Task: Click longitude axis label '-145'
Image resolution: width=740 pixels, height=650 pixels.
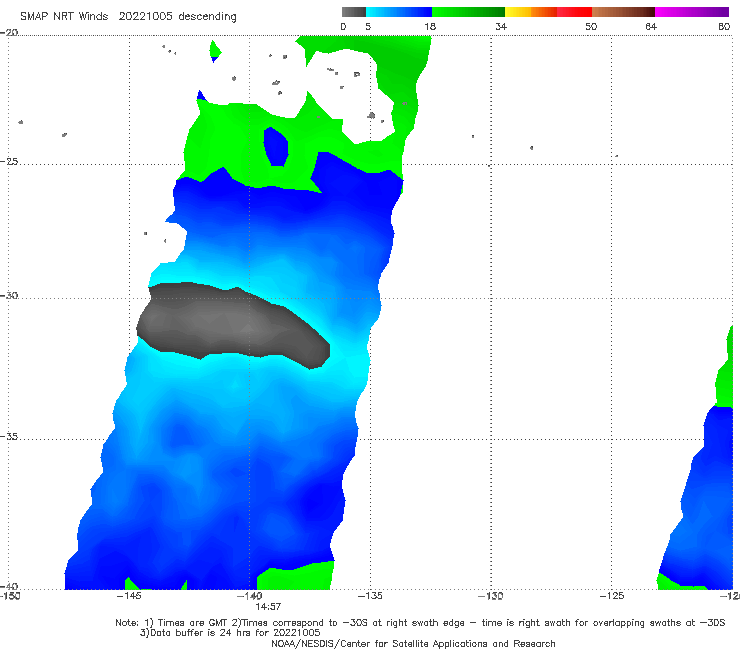Action: [x=129, y=596]
